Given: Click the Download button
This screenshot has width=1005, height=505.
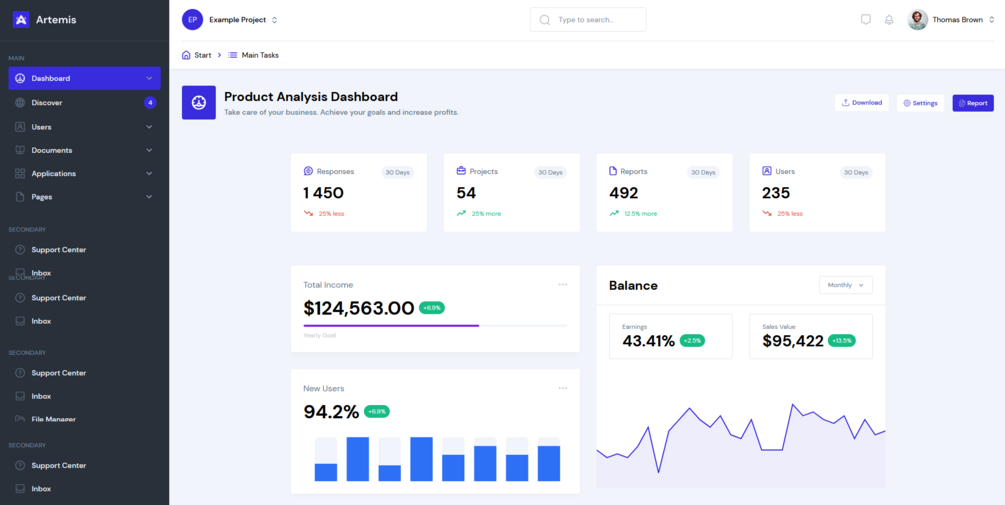Looking at the screenshot, I should [x=861, y=103].
